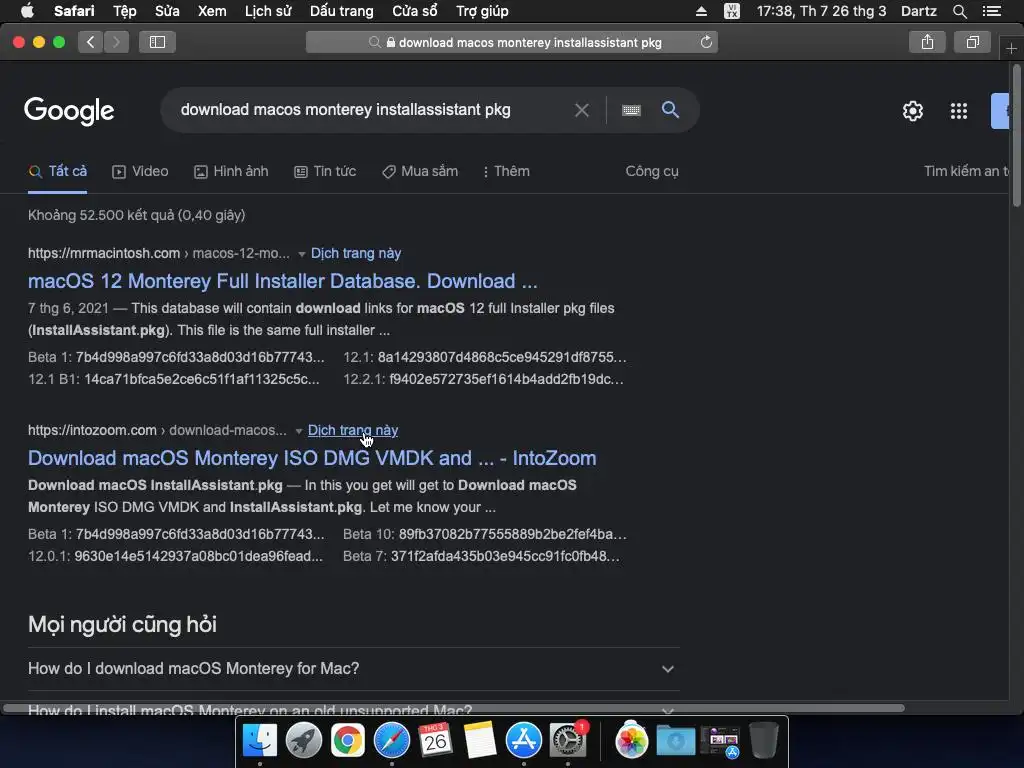
Task: Launch Google Chrome from the Dock
Action: click(347, 740)
